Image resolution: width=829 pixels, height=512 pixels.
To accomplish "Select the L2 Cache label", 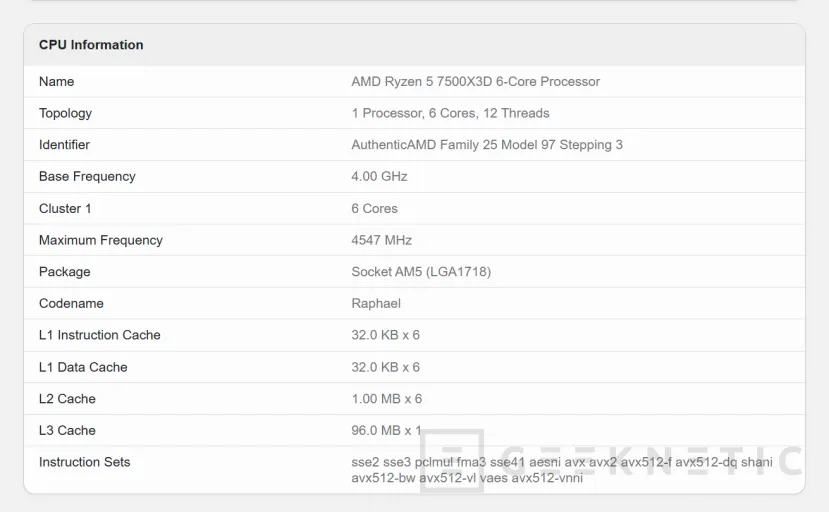I will pos(67,399).
